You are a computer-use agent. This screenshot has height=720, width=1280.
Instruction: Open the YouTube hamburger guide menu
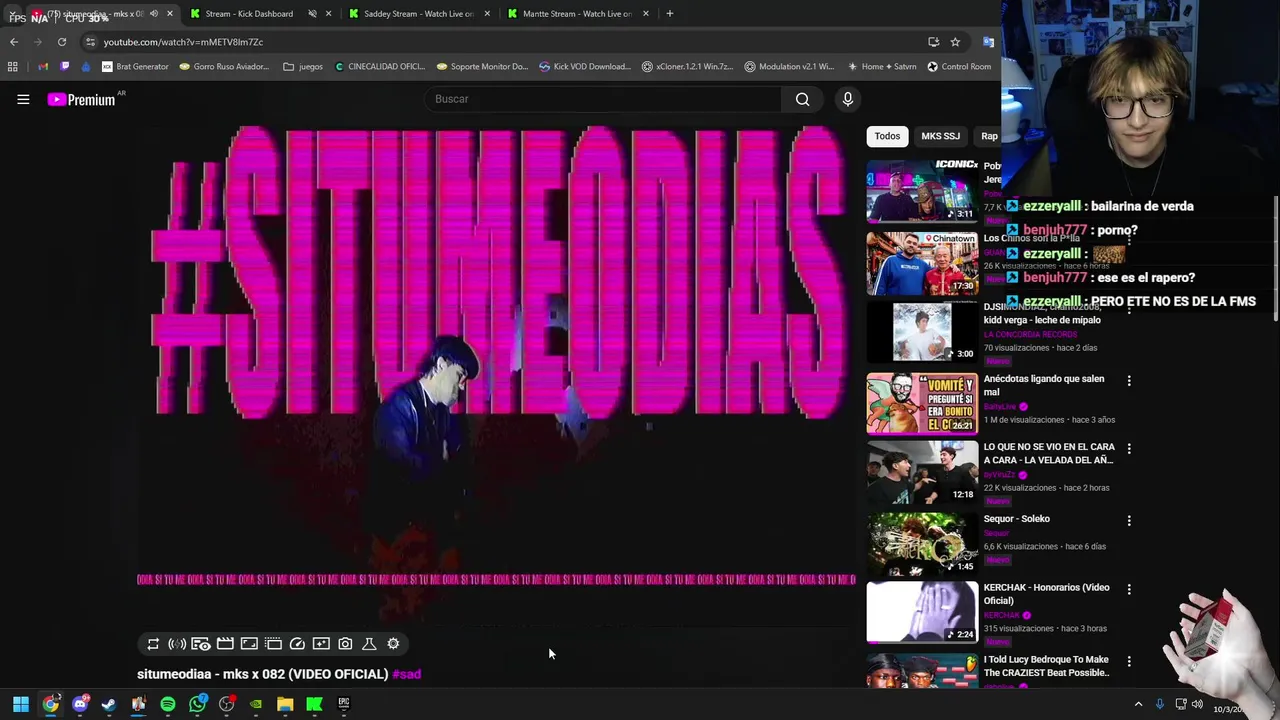point(23,99)
